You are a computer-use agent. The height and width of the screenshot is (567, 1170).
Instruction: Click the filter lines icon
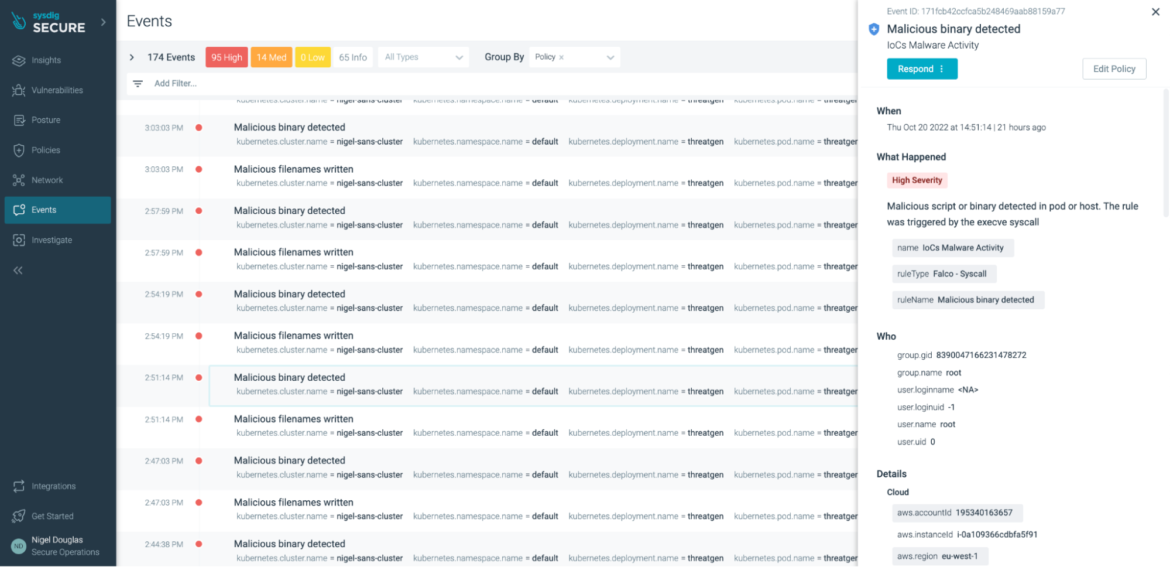pos(138,84)
